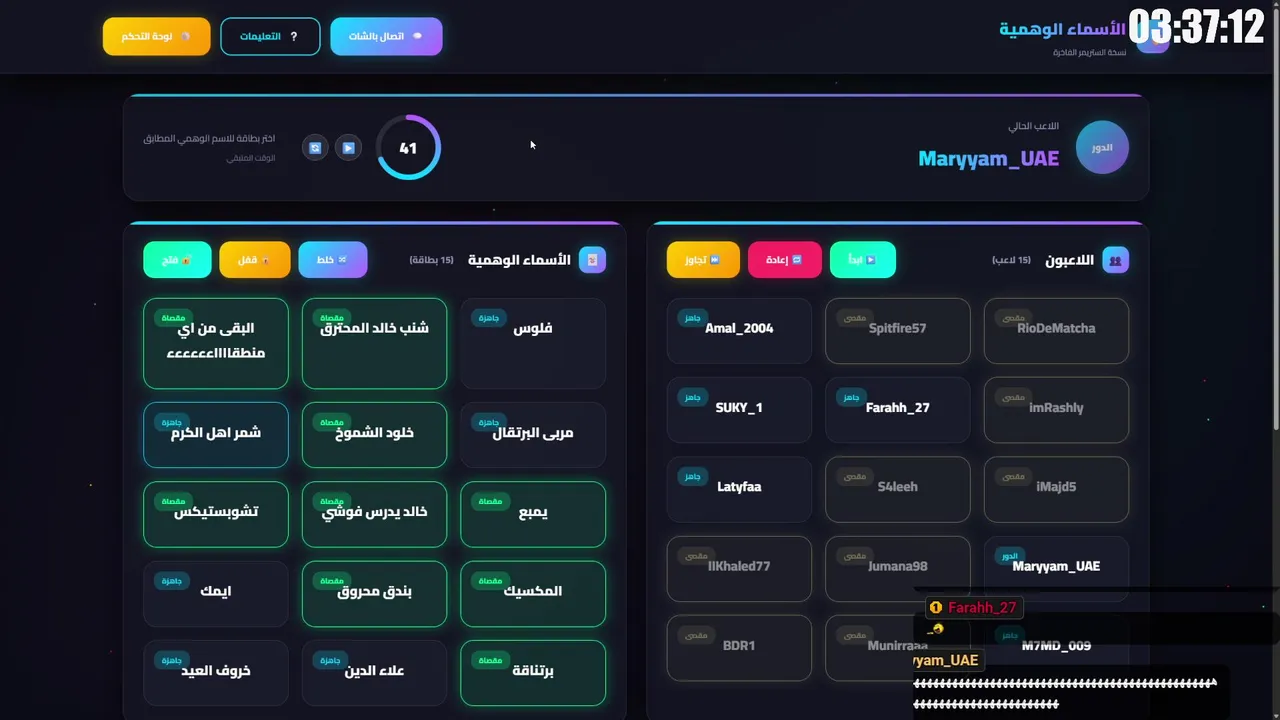Pick the شمر اهل الكرم card
The height and width of the screenshot is (720, 1280).
point(216,434)
